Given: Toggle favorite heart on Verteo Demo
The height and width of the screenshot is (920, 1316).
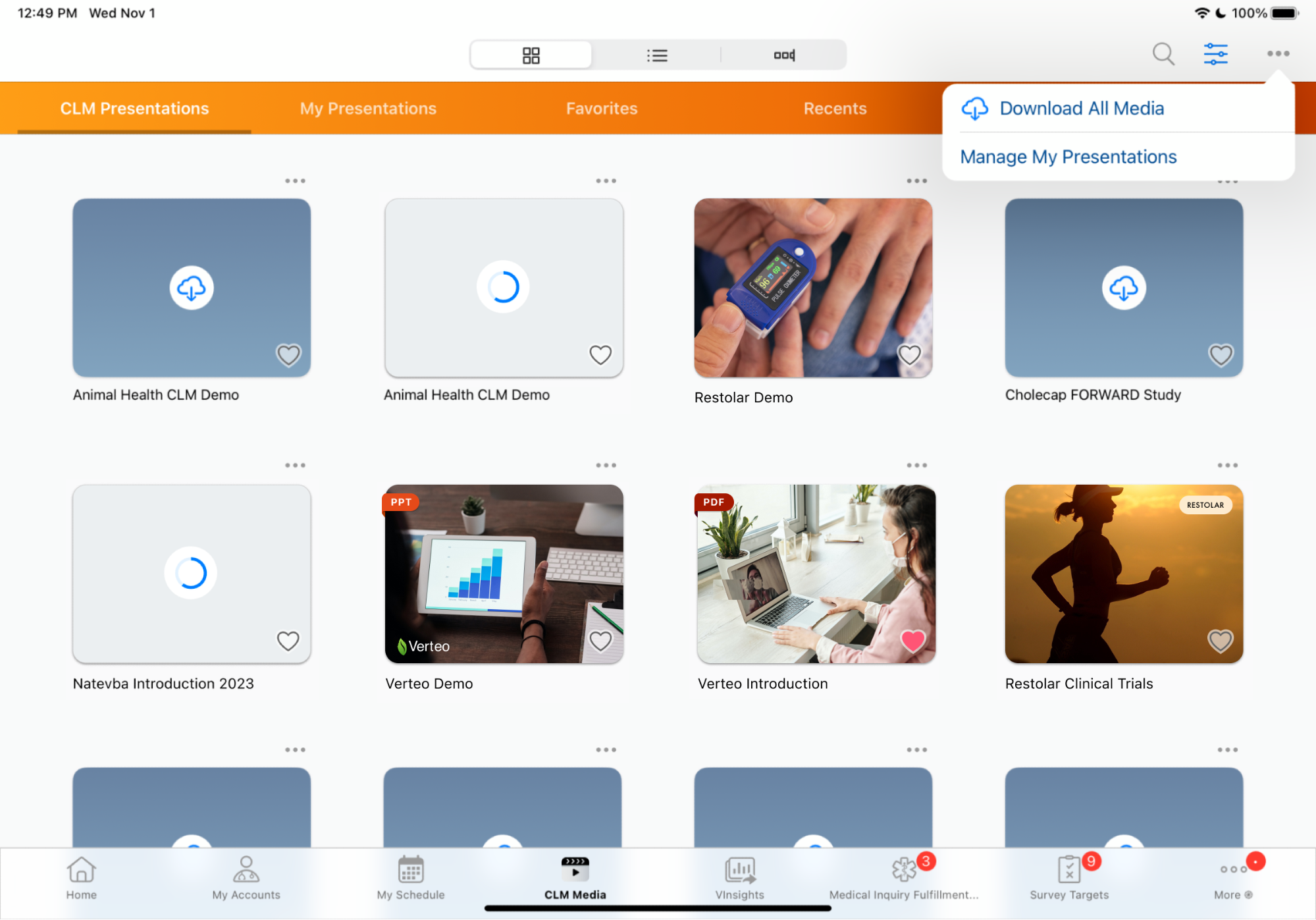Looking at the screenshot, I should (600, 640).
